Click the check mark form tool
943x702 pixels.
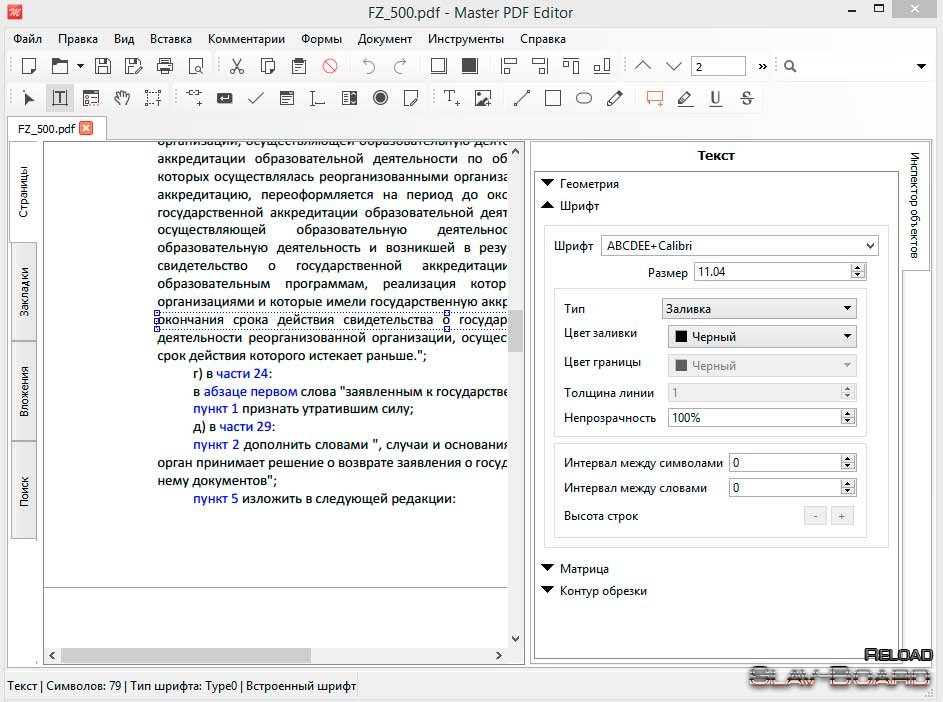pyautogui.click(x=256, y=98)
